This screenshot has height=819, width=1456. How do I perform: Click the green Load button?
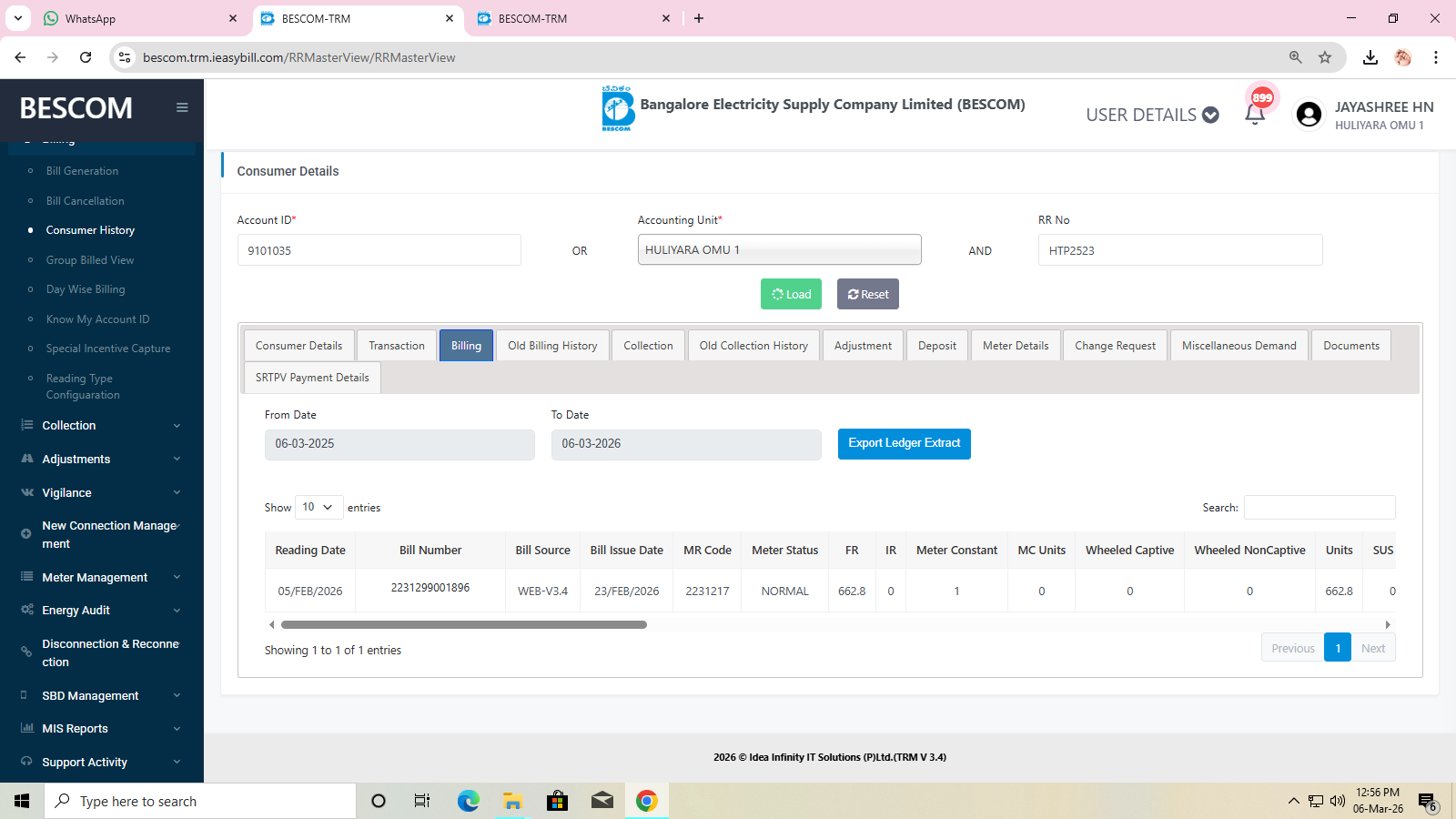792,294
